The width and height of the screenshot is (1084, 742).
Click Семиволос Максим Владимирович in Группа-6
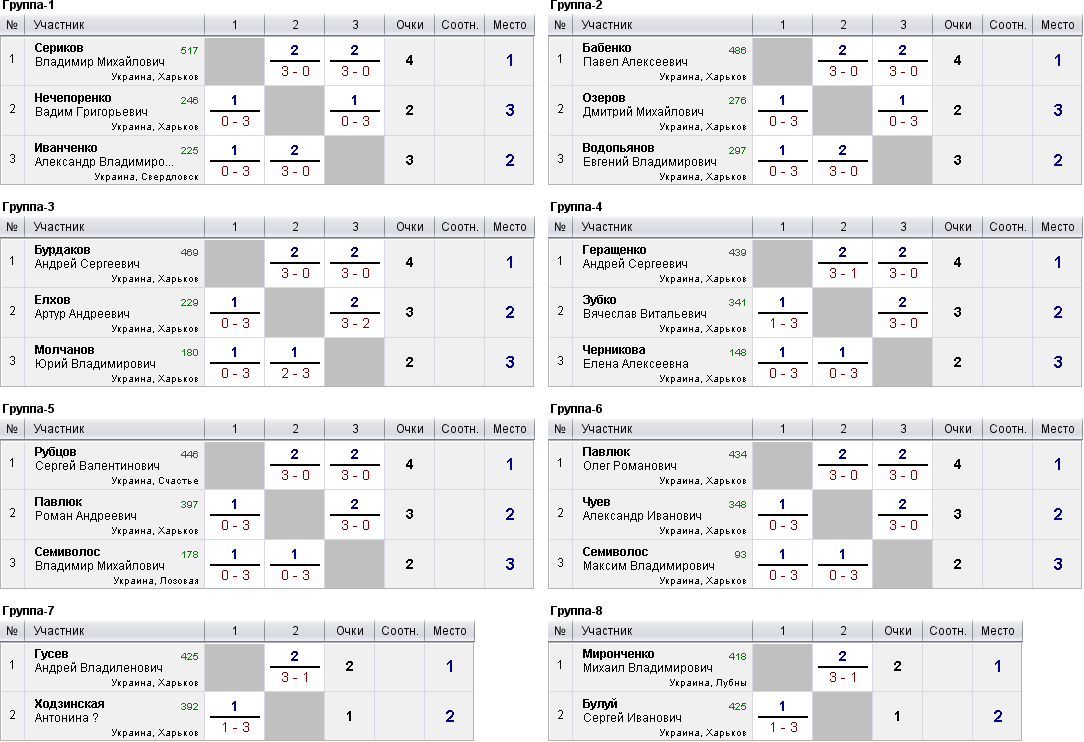648,559
